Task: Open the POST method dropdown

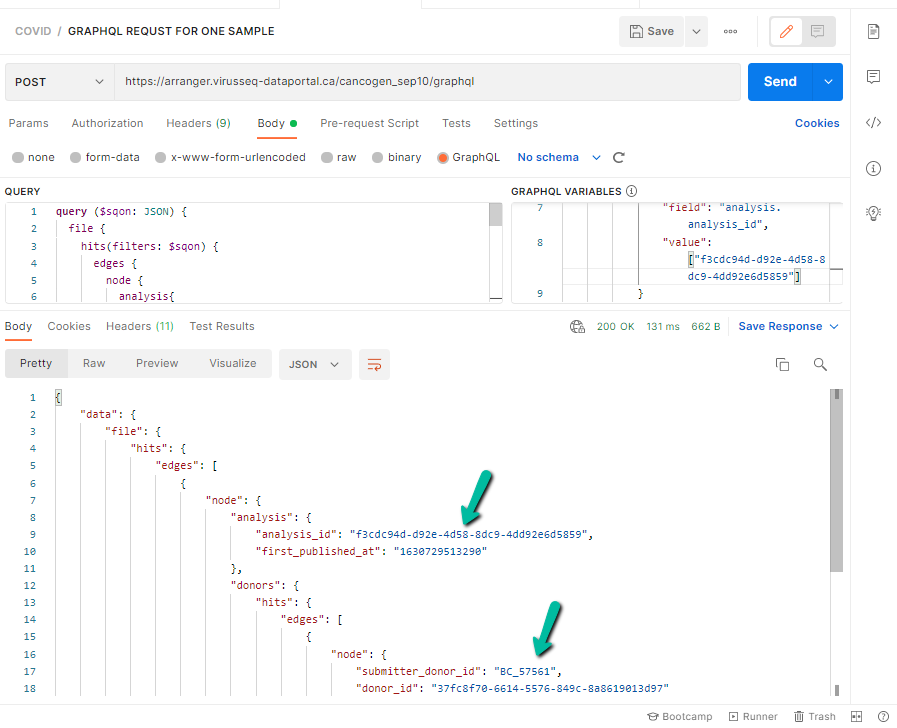Action: [58, 81]
